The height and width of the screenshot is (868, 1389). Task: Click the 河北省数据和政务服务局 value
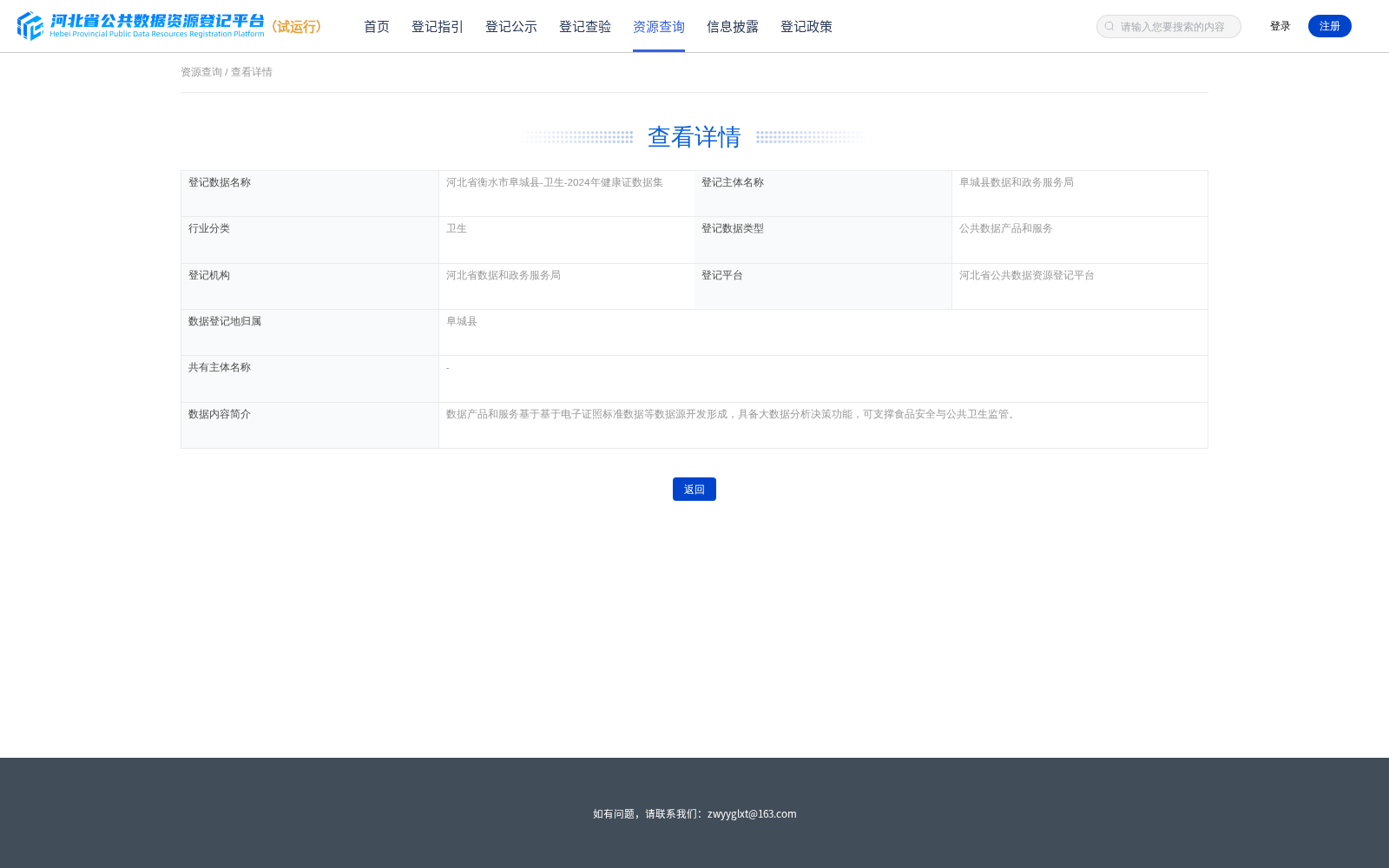click(x=504, y=275)
